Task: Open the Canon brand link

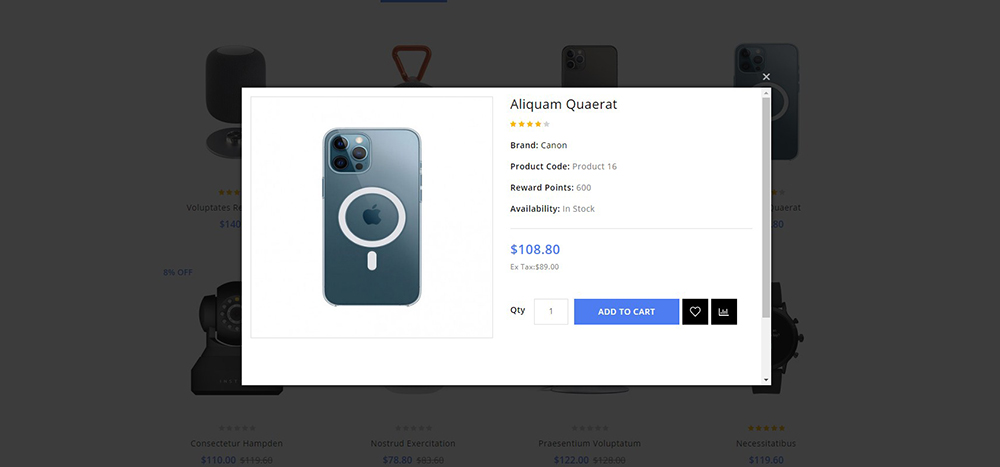Action: point(554,146)
